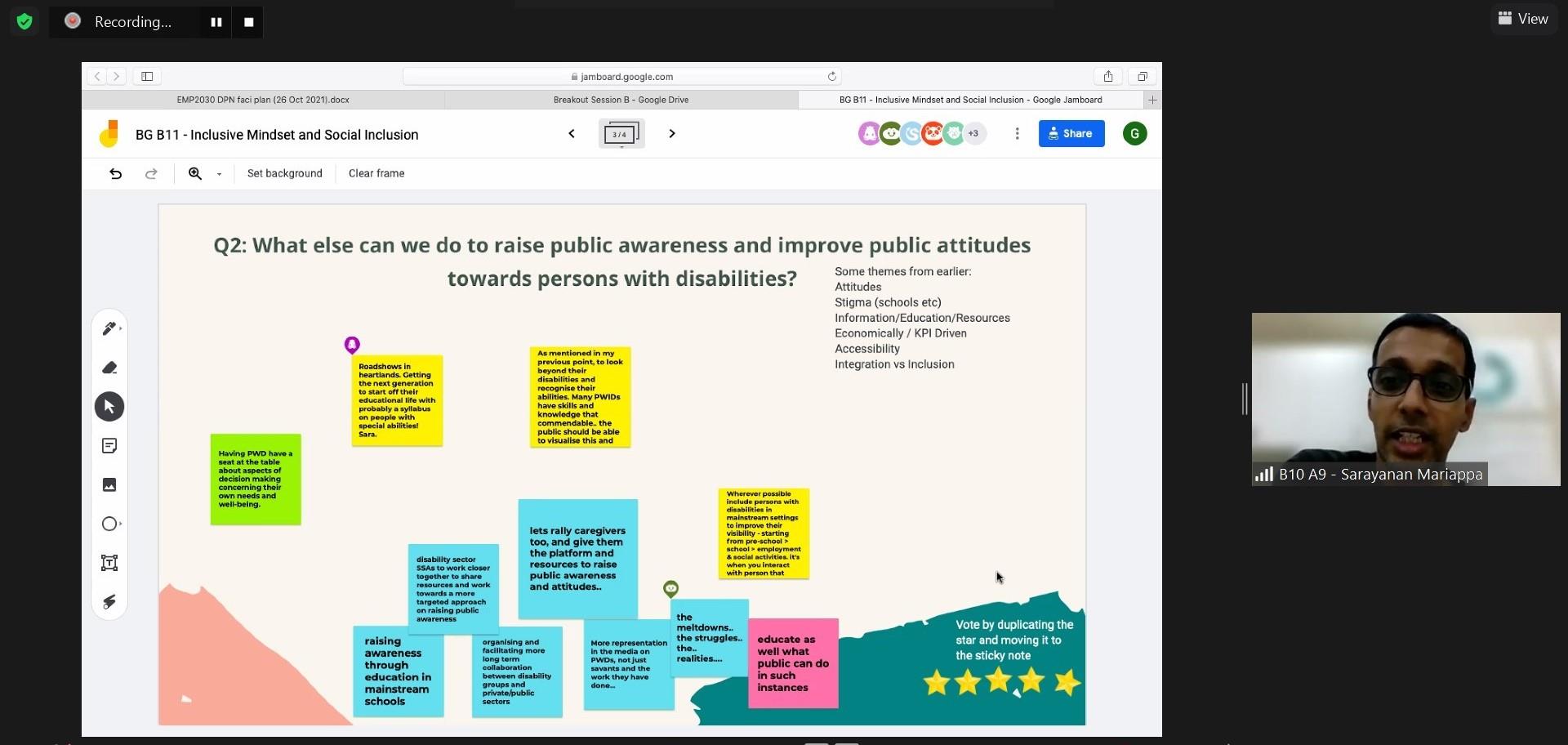Switch to EMP2030 DPN faci plan tab
1568x745 pixels.
coord(263,100)
